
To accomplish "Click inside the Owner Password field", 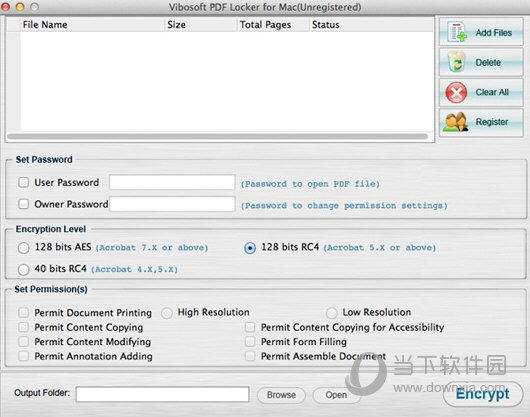I will point(172,204).
